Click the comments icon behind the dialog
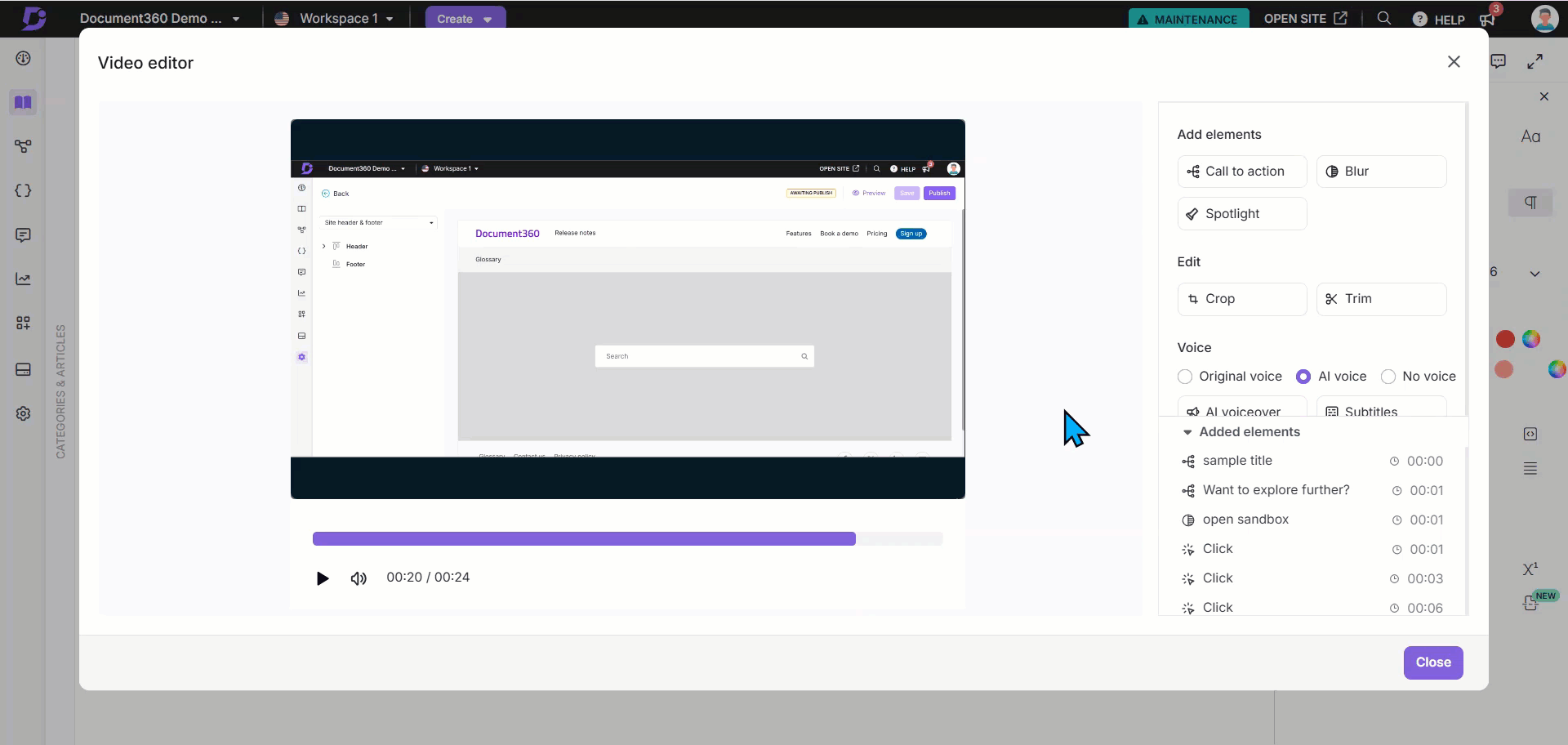The width and height of the screenshot is (1568, 745). [x=1499, y=61]
